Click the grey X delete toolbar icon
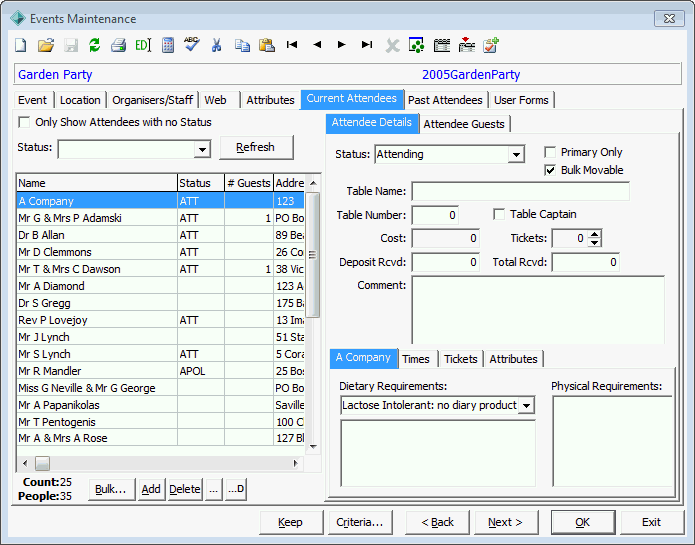The width and height of the screenshot is (695, 545). pyautogui.click(x=392, y=45)
